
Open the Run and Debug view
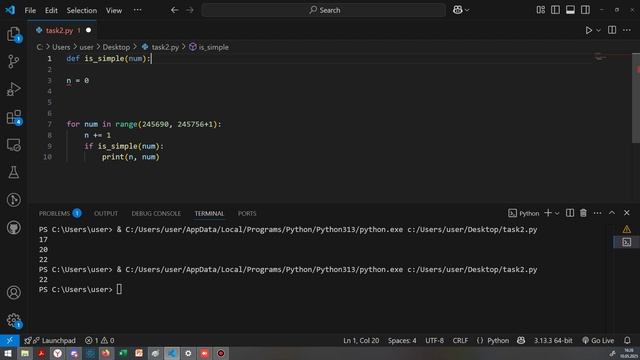13,89
